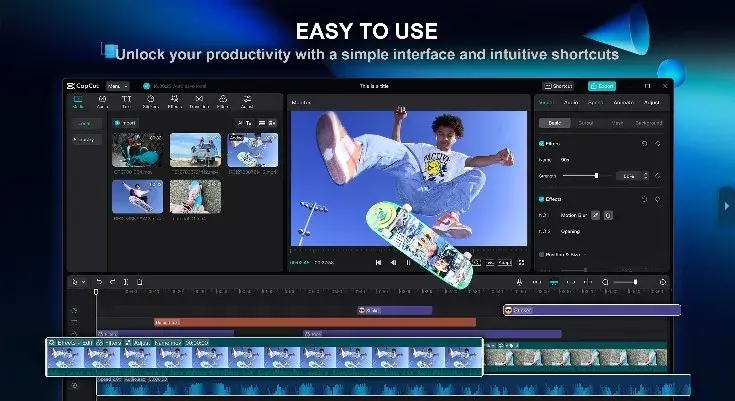
Task: Jump to previous frame in monitor
Action: 393,263
